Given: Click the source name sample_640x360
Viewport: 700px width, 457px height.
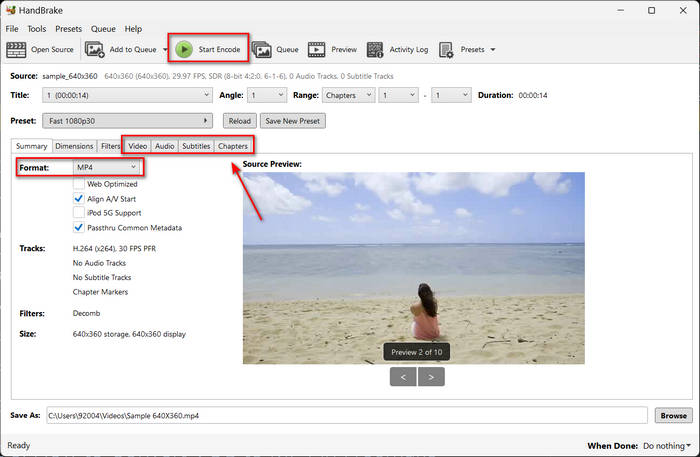Looking at the screenshot, I should pos(70,76).
